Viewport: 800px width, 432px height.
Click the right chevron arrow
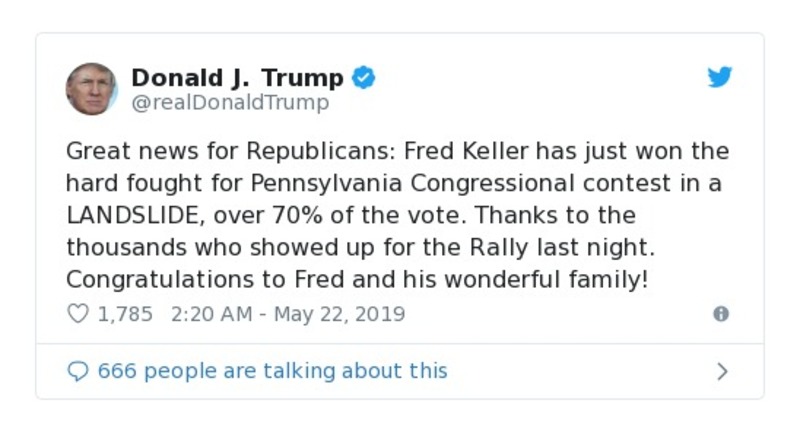(x=722, y=372)
